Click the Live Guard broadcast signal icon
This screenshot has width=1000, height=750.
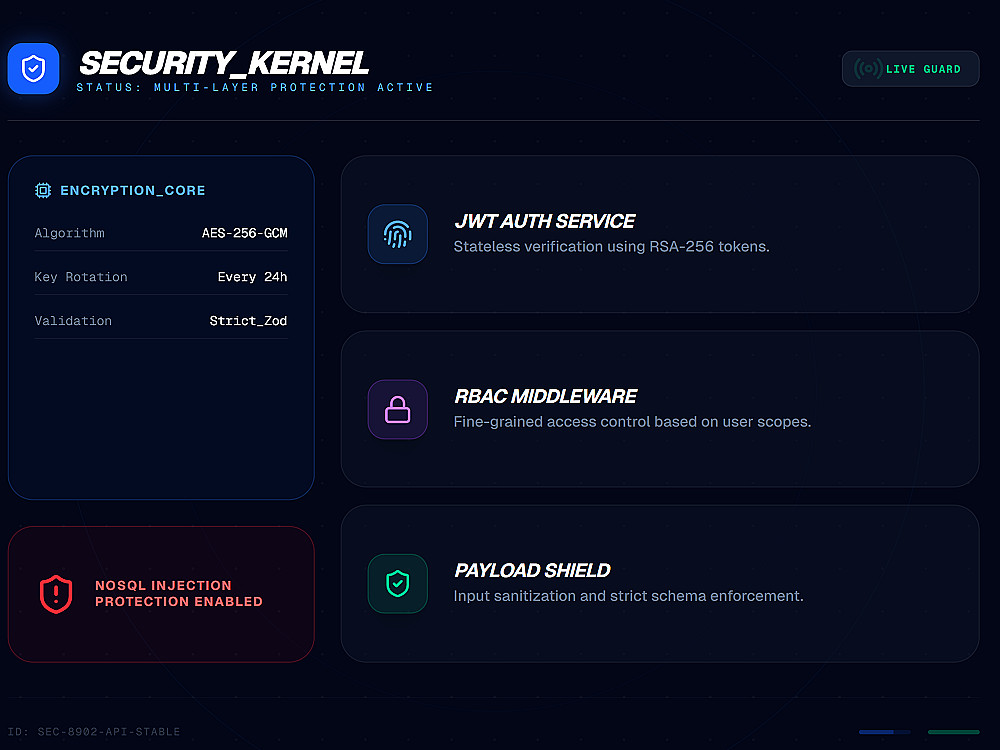pyautogui.click(x=868, y=69)
